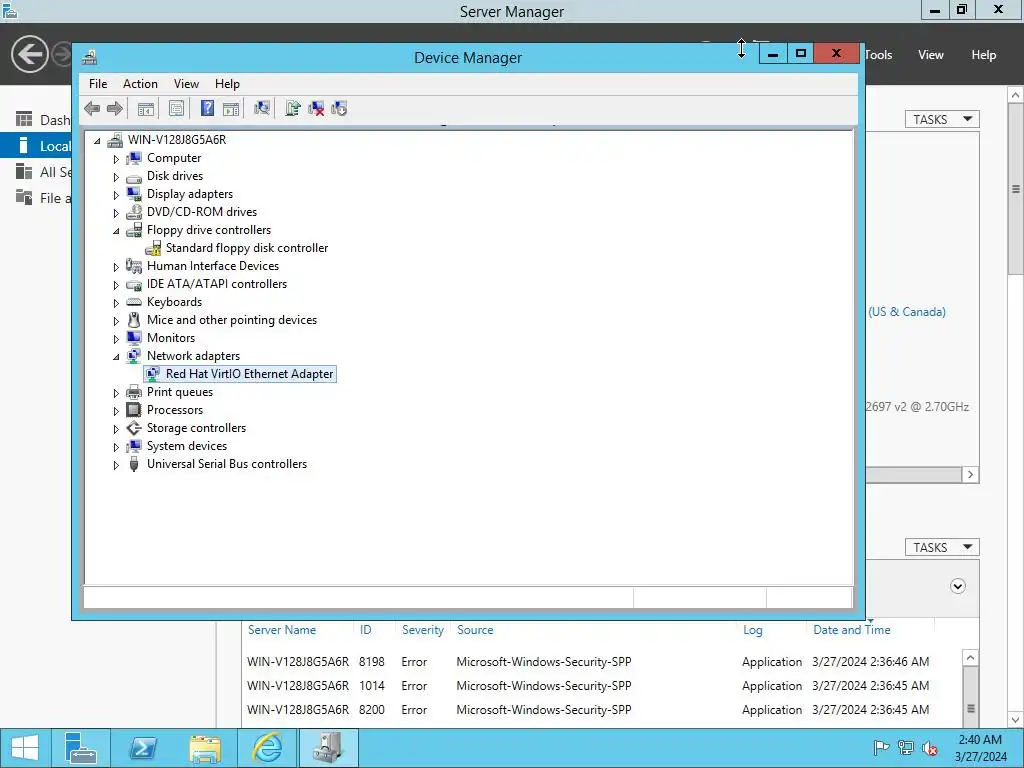The height and width of the screenshot is (768, 1024).
Task: Sort events by ID column header
Action: (x=366, y=630)
